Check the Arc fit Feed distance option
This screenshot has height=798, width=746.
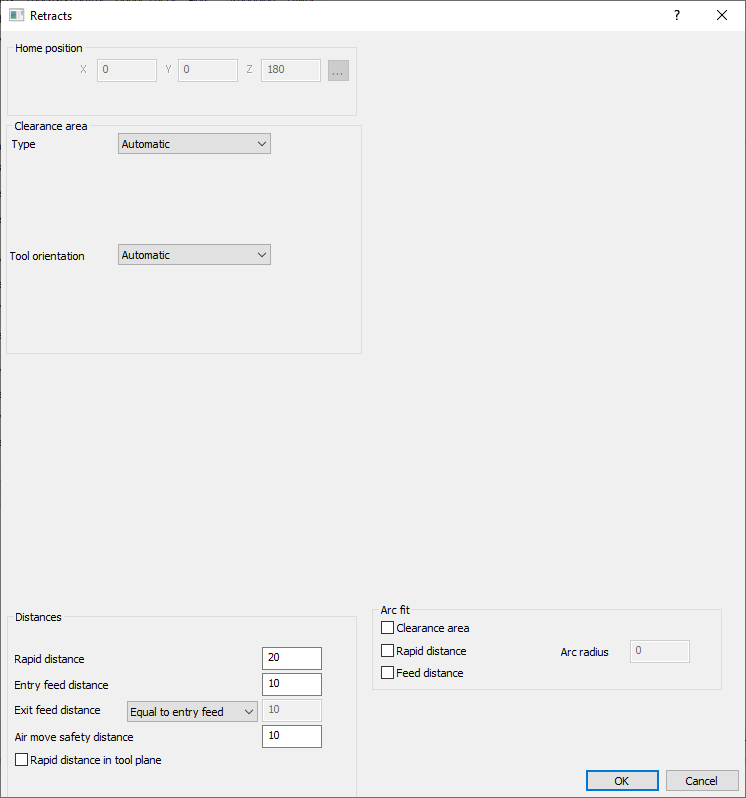(x=388, y=673)
